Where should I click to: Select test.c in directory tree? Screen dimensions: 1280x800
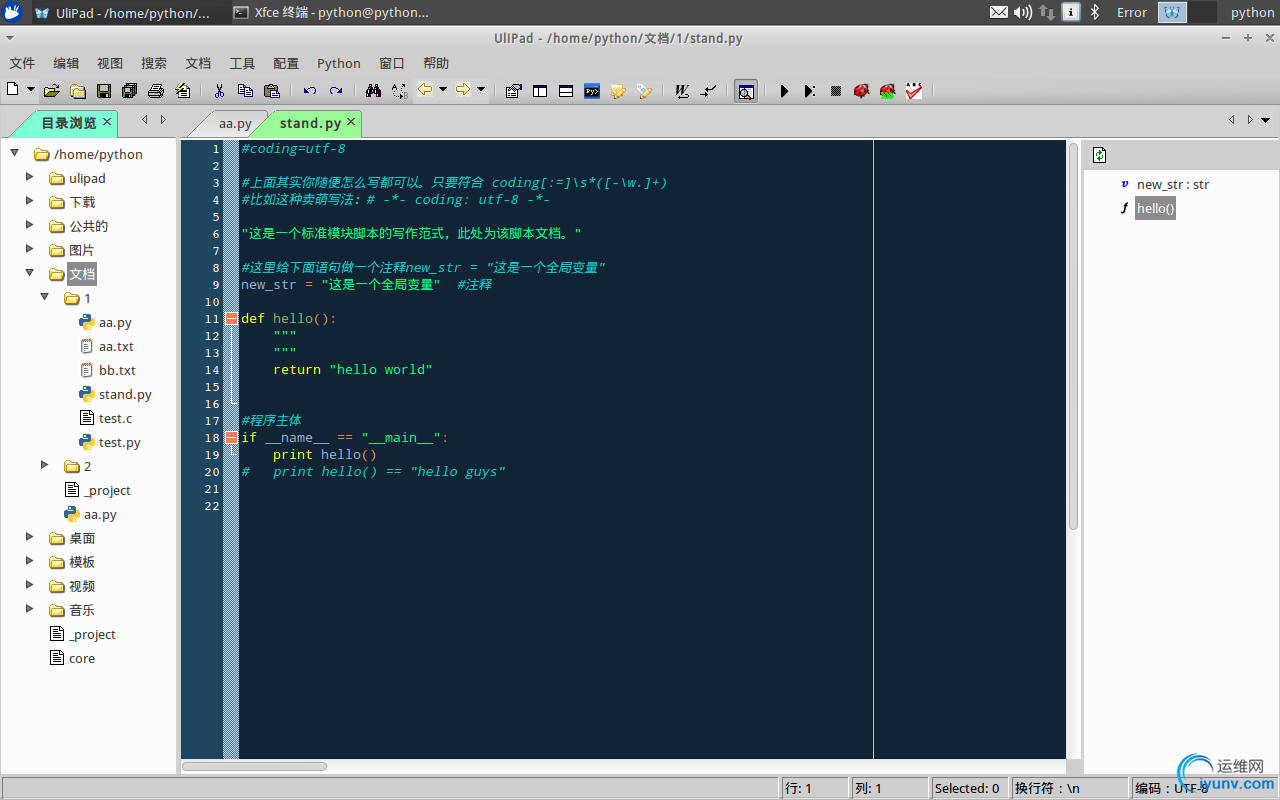tap(115, 418)
